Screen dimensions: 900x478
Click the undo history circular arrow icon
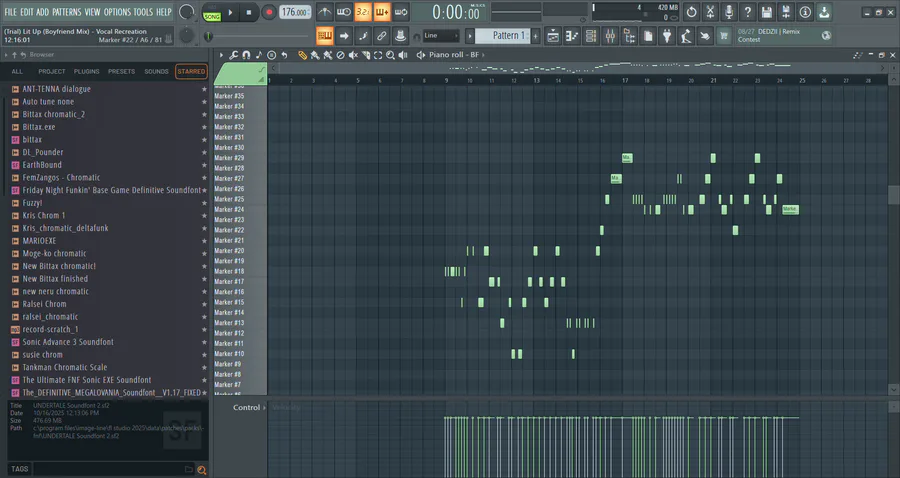point(691,12)
